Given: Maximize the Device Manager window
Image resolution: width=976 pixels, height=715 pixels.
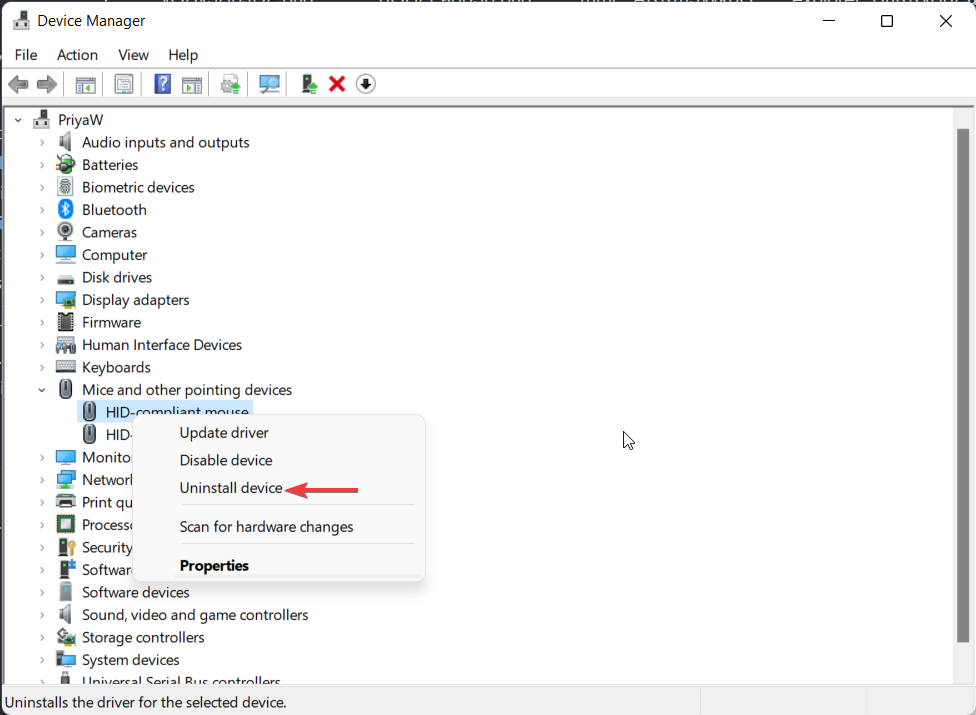Looking at the screenshot, I should click(887, 21).
